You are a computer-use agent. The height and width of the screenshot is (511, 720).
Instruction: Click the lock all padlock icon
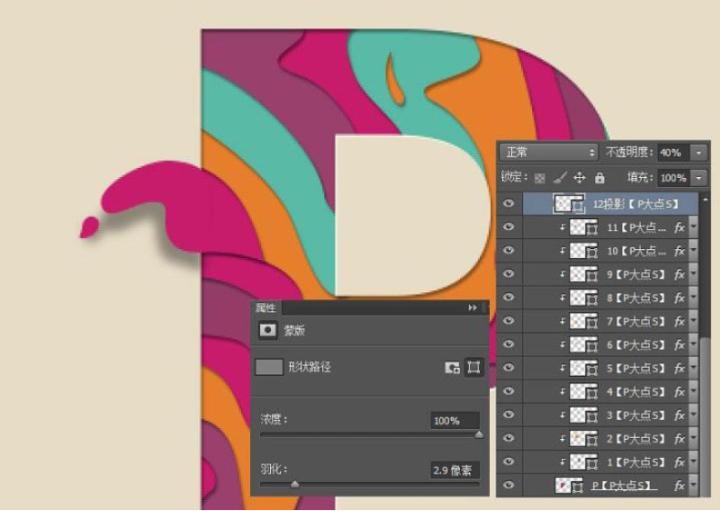coord(599,177)
